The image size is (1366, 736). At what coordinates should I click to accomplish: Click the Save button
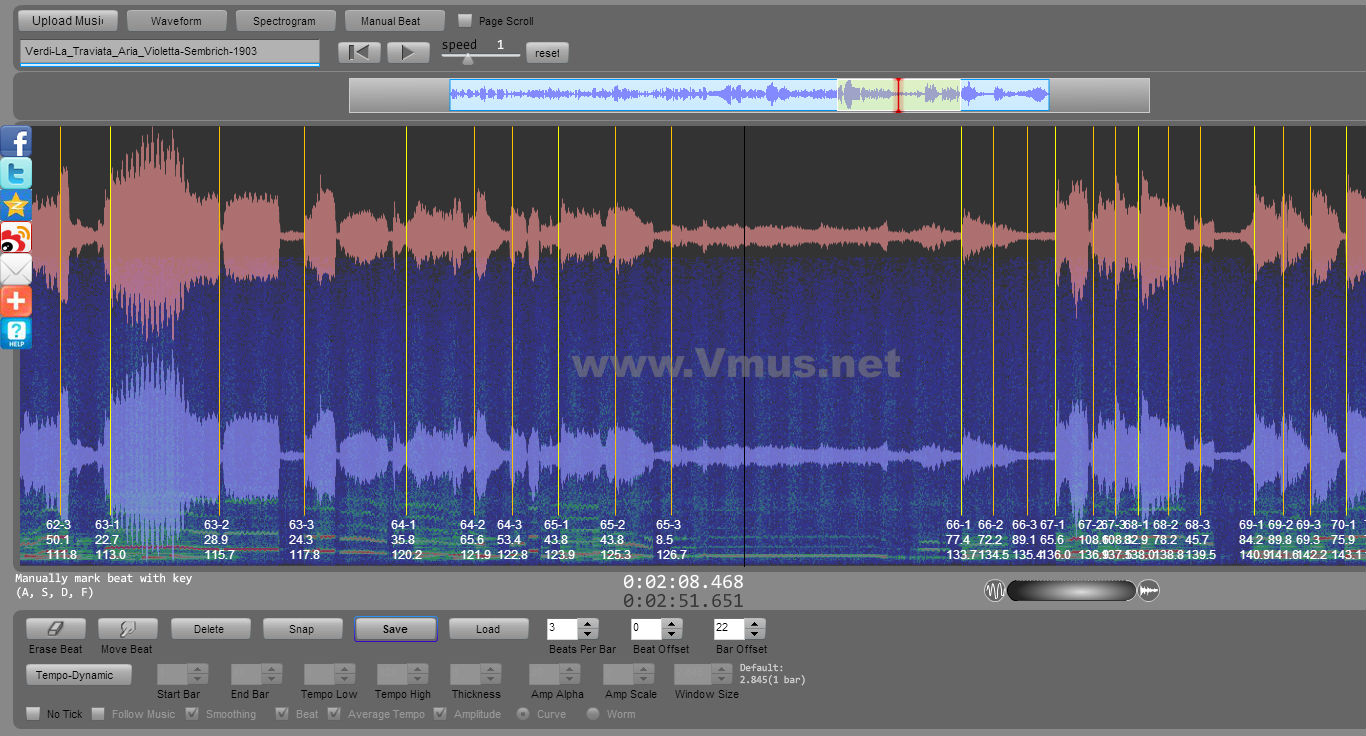395,629
